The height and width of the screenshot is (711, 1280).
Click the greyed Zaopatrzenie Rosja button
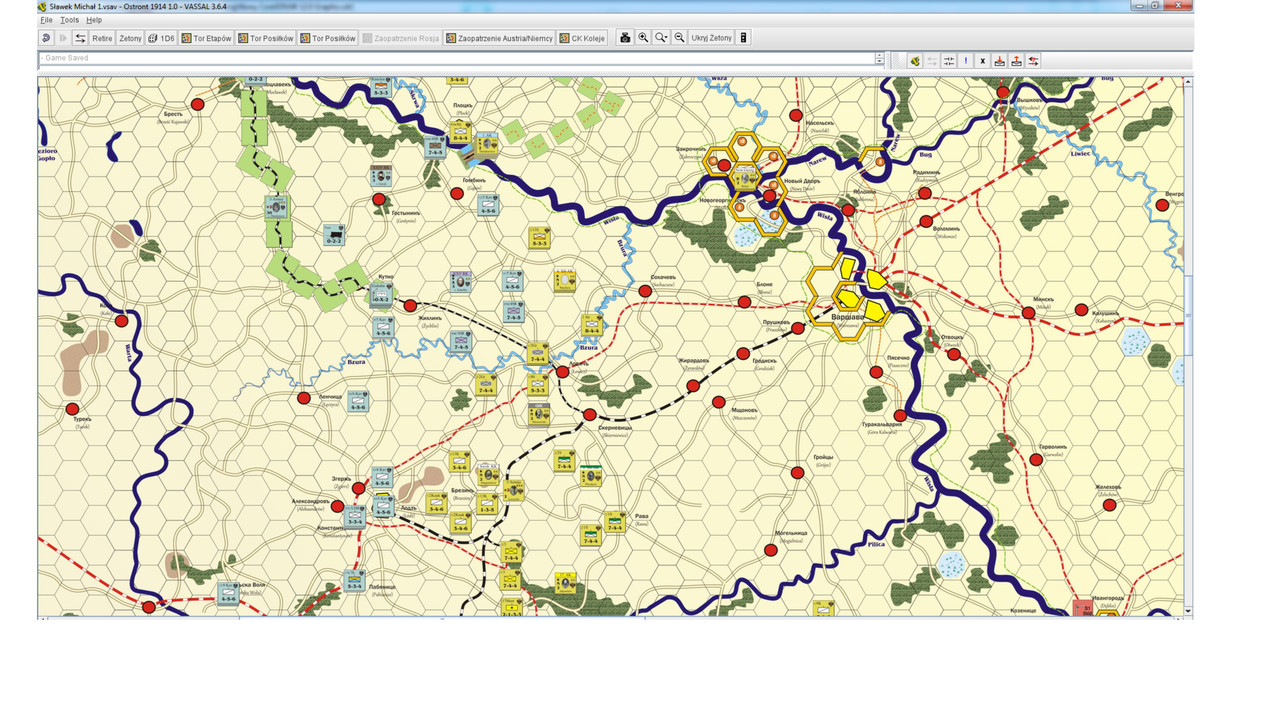[x=401, y=38]
